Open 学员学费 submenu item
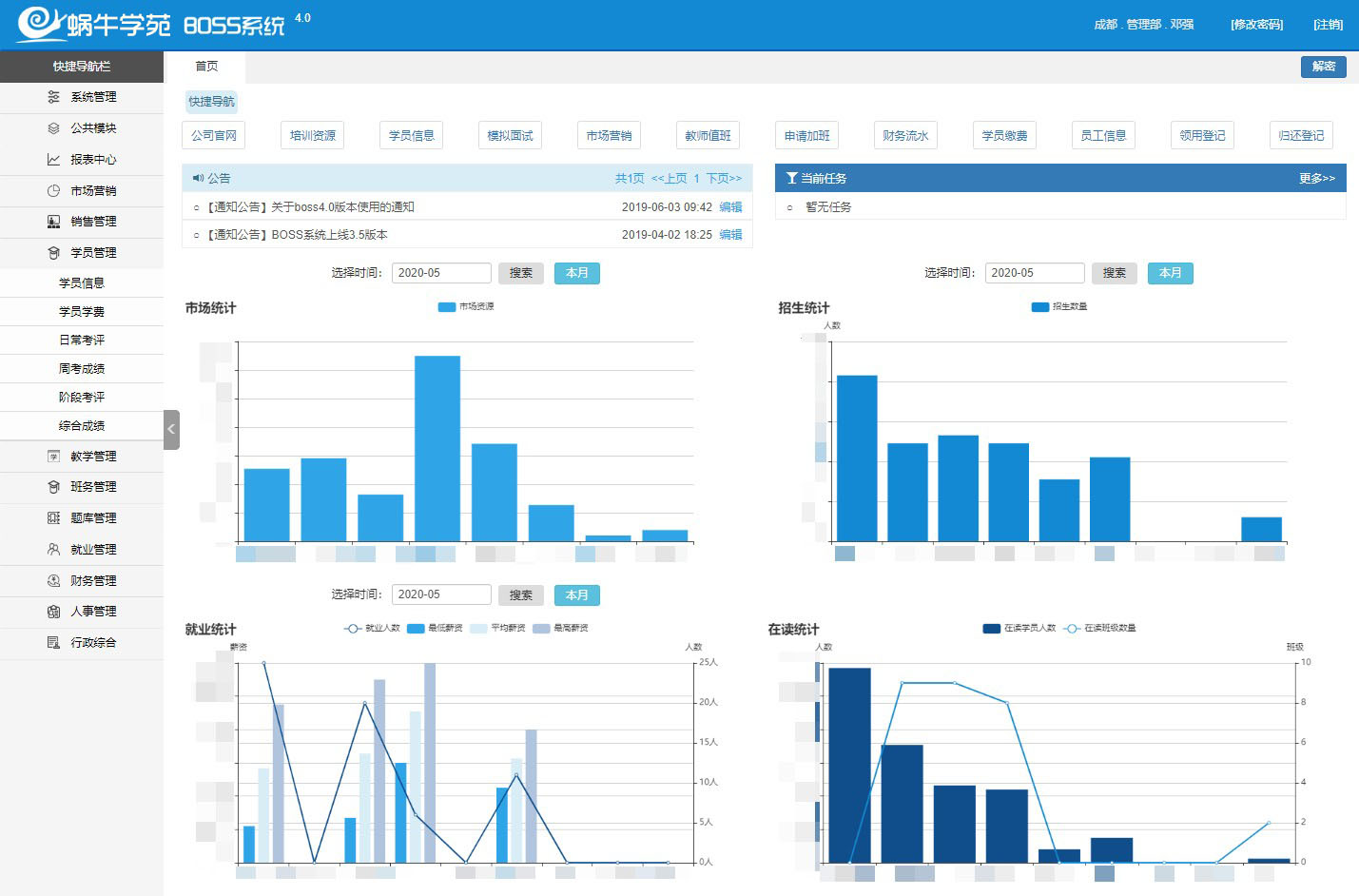Screen dimensions: 1359x896 pos(82,312)
